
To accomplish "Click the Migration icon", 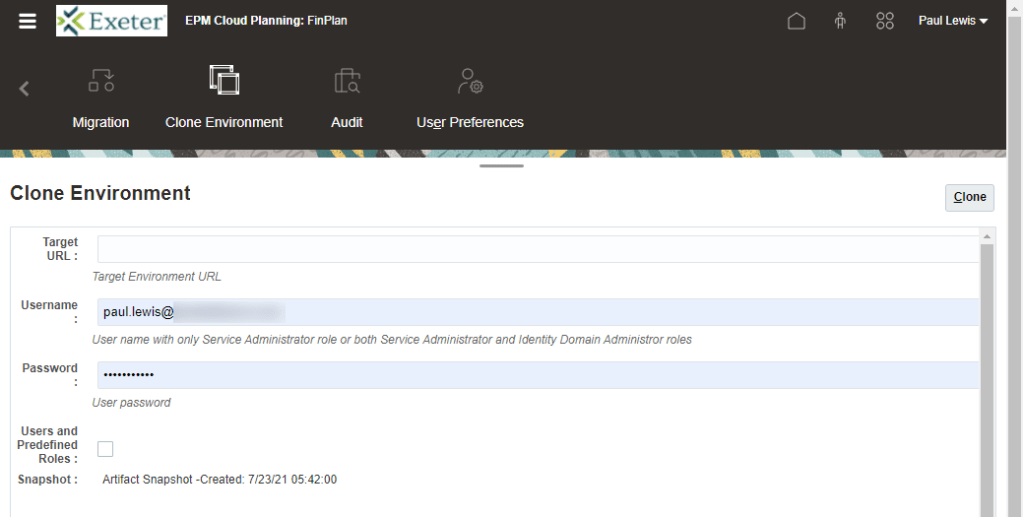I will click(101, 81).
